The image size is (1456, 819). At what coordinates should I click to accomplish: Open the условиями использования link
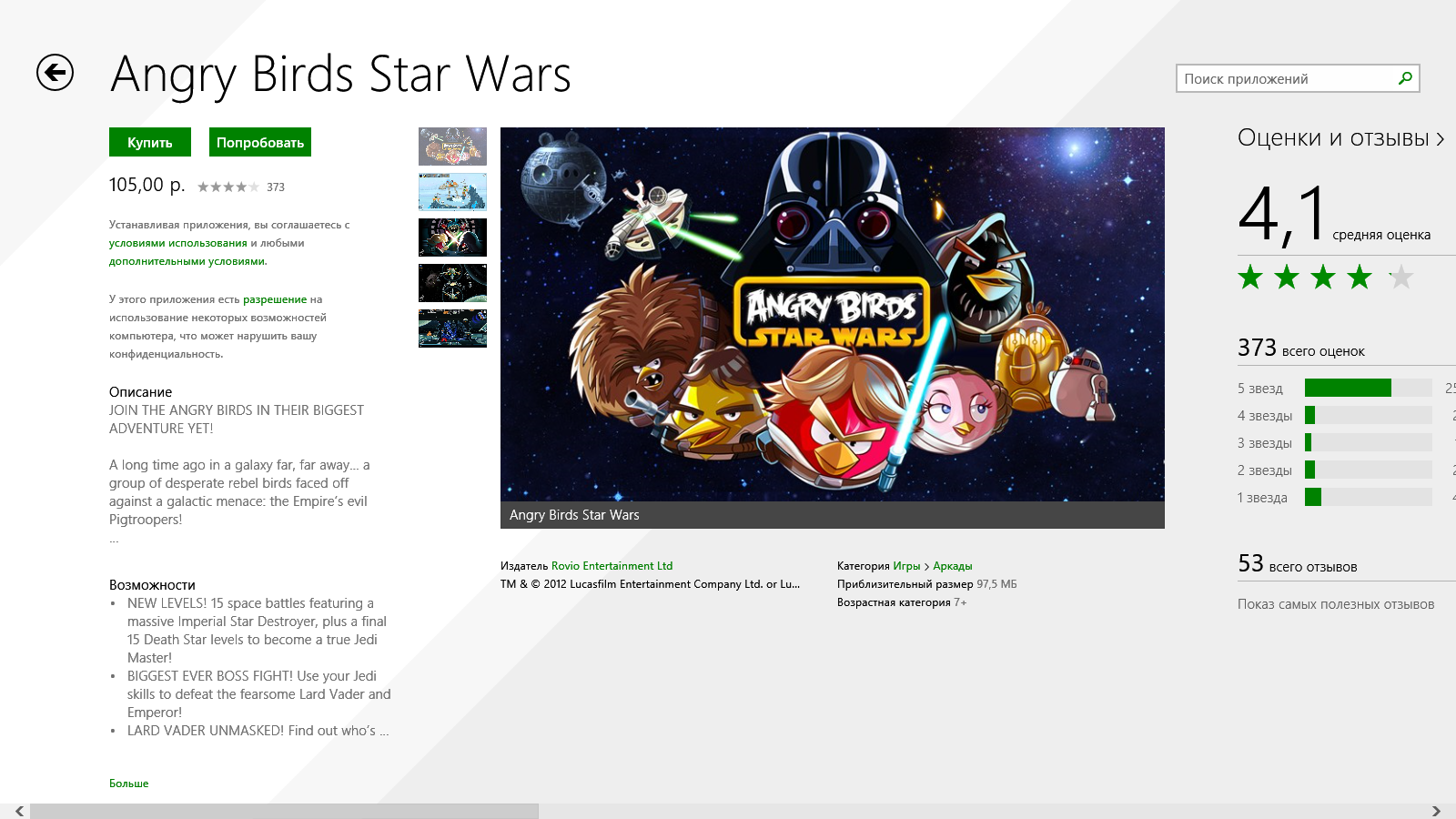coord(178,243)
